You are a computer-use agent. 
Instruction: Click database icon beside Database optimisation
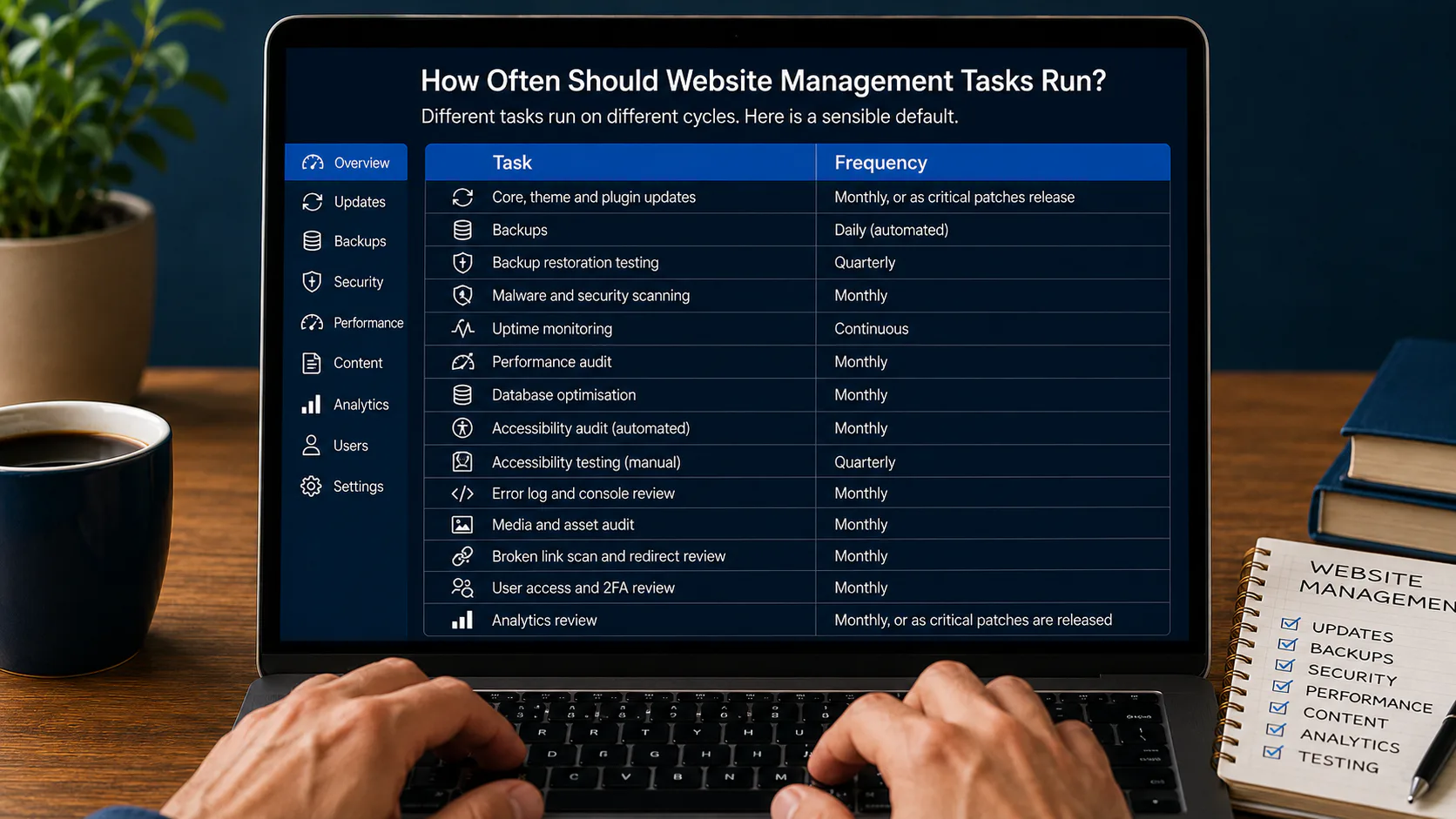462,395
